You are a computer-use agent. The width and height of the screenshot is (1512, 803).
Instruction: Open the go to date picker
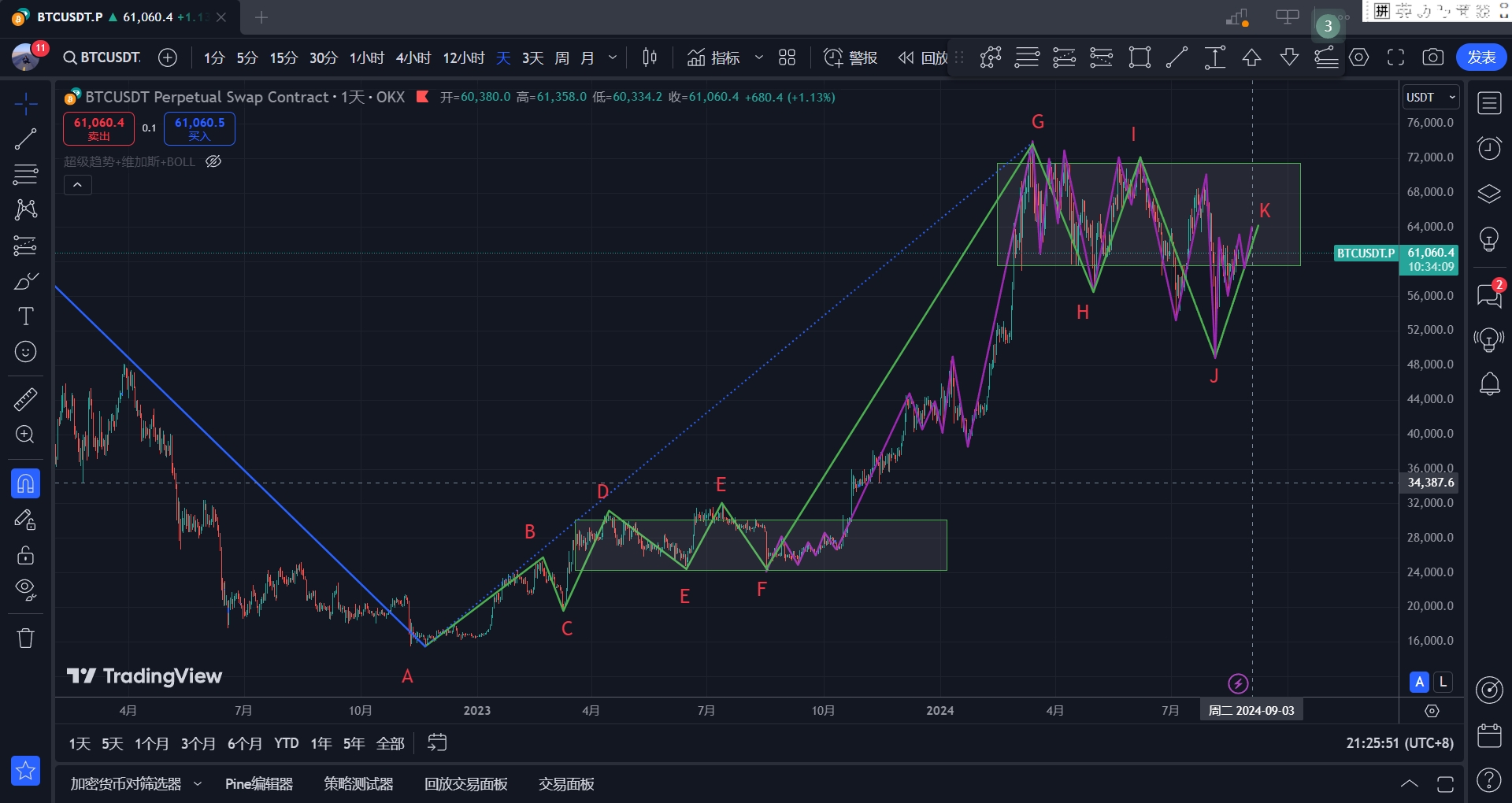tap(437, 742)
